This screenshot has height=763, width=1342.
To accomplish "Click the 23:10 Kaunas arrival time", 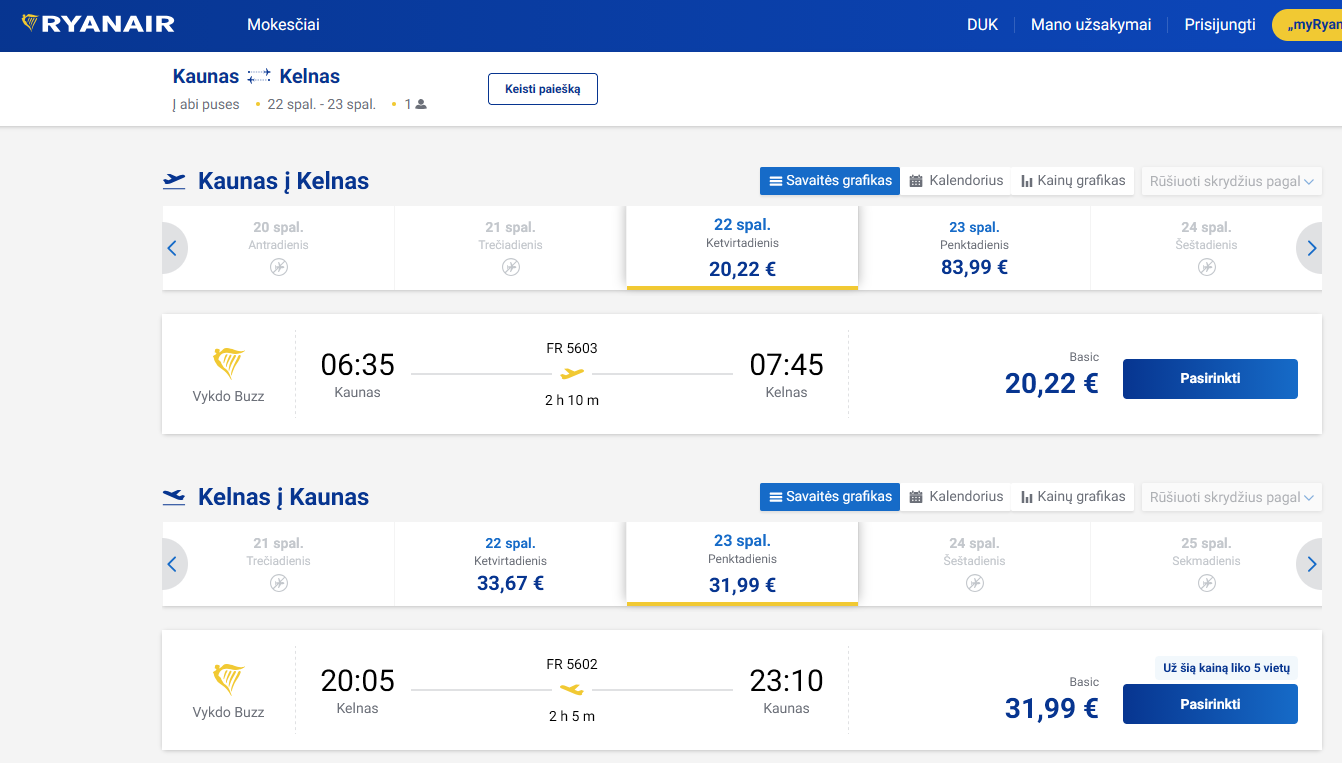I will [x=787, y=681].
